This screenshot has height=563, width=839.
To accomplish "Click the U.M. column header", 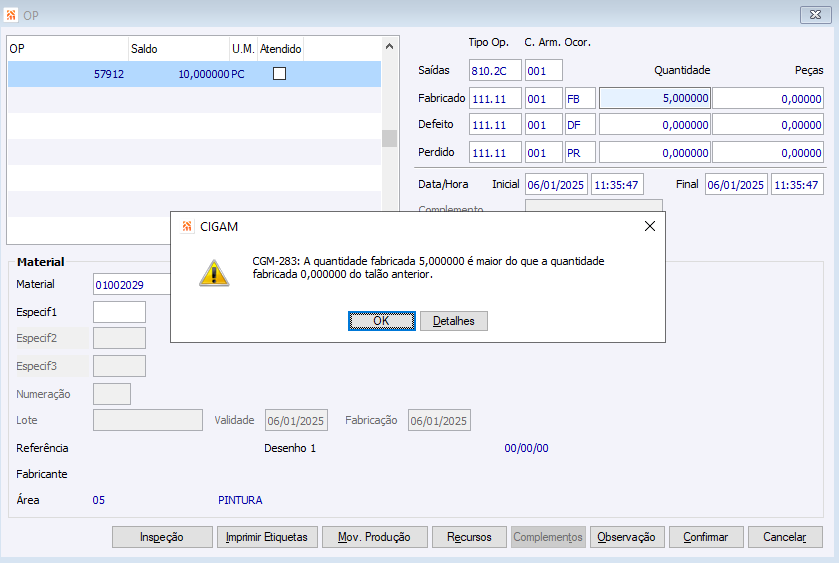I will click(243, 49).
